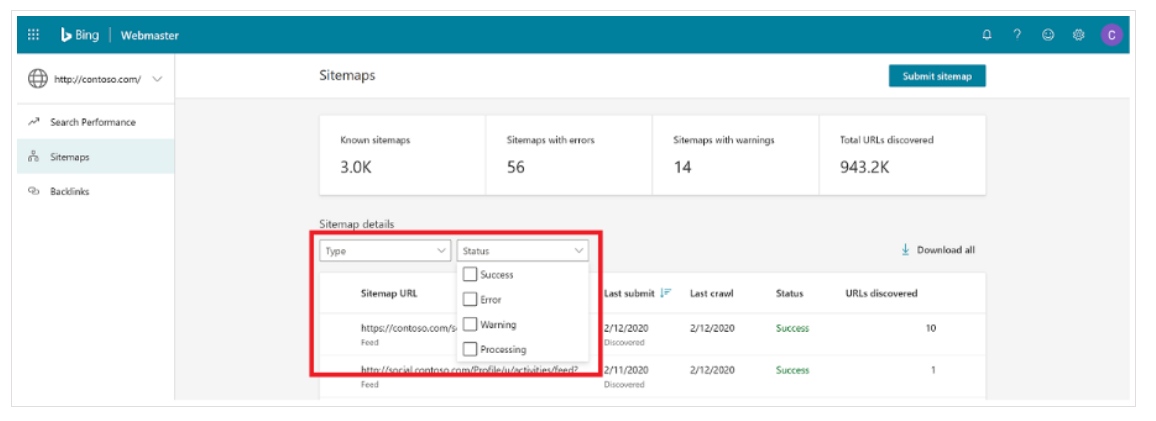The image size is (1156, 421).
Task: Sort by the Sitemap URL column header
Action: click(389, 293)
